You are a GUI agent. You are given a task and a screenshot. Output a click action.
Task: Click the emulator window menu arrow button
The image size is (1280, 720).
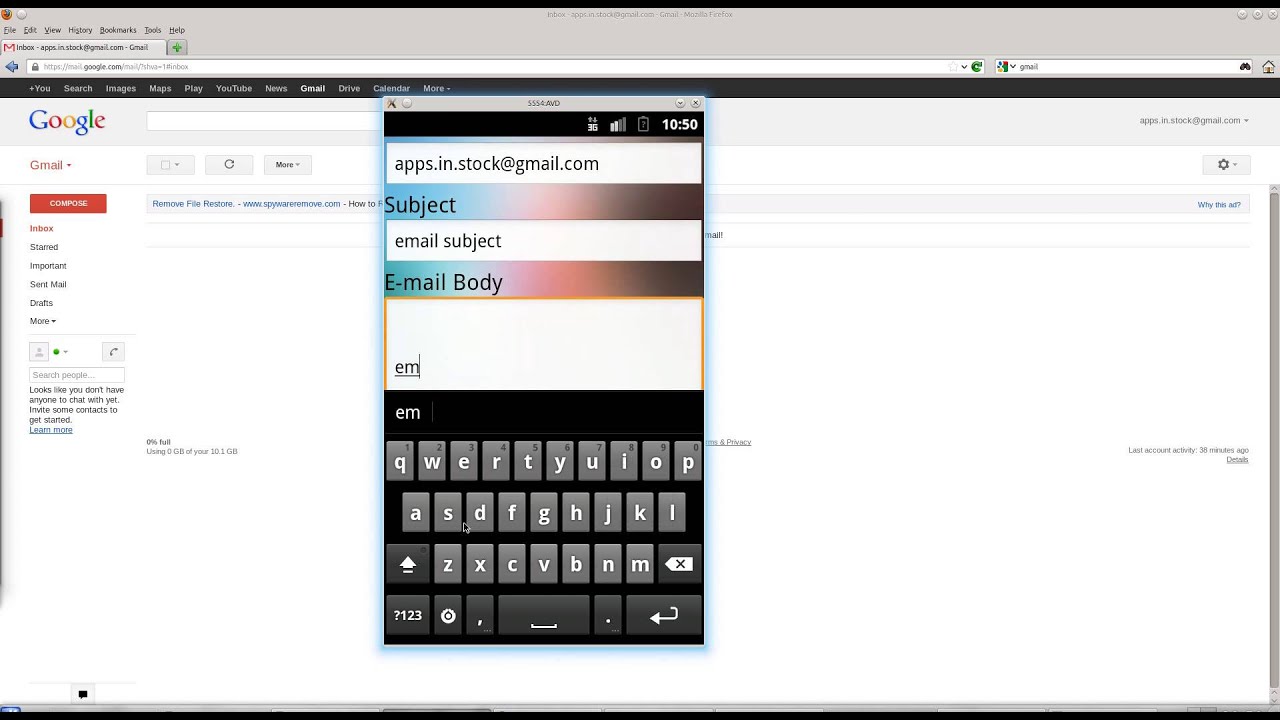[x=680, y=103]
